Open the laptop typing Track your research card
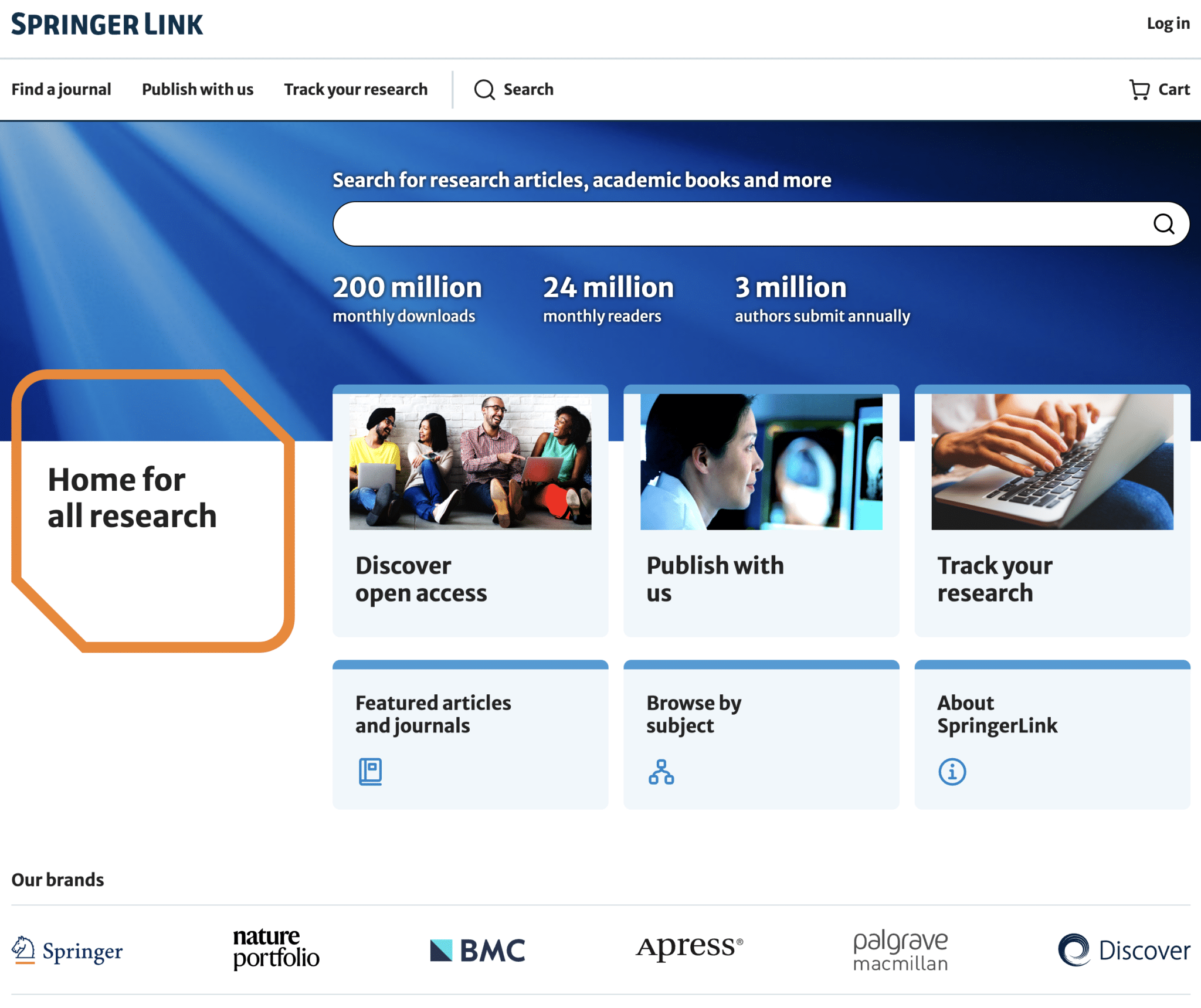Screen dimensions: 1201x1008 (1052, 510)
